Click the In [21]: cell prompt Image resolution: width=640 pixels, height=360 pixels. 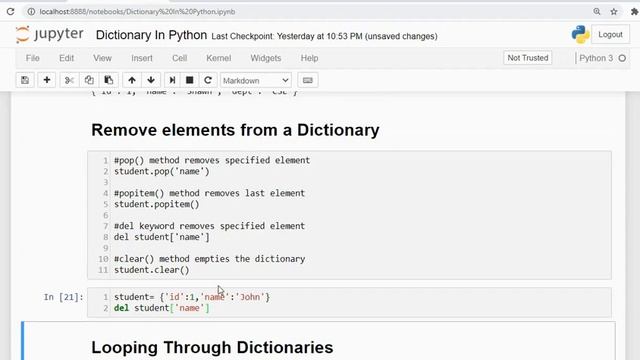click(63, 297)
